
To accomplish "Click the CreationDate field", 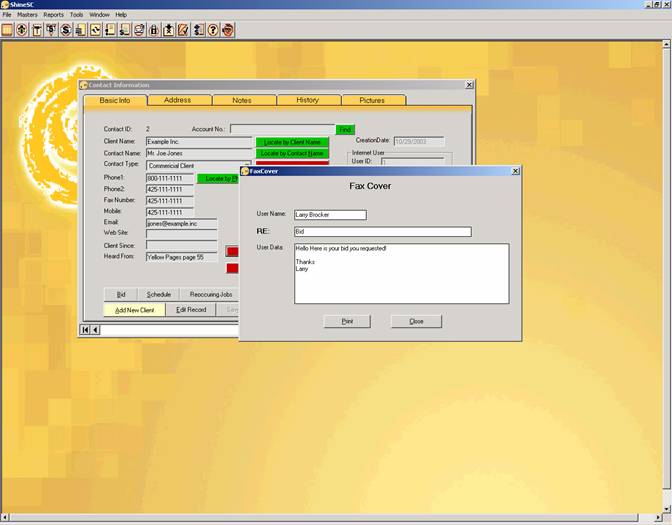I will pos(419,141).
